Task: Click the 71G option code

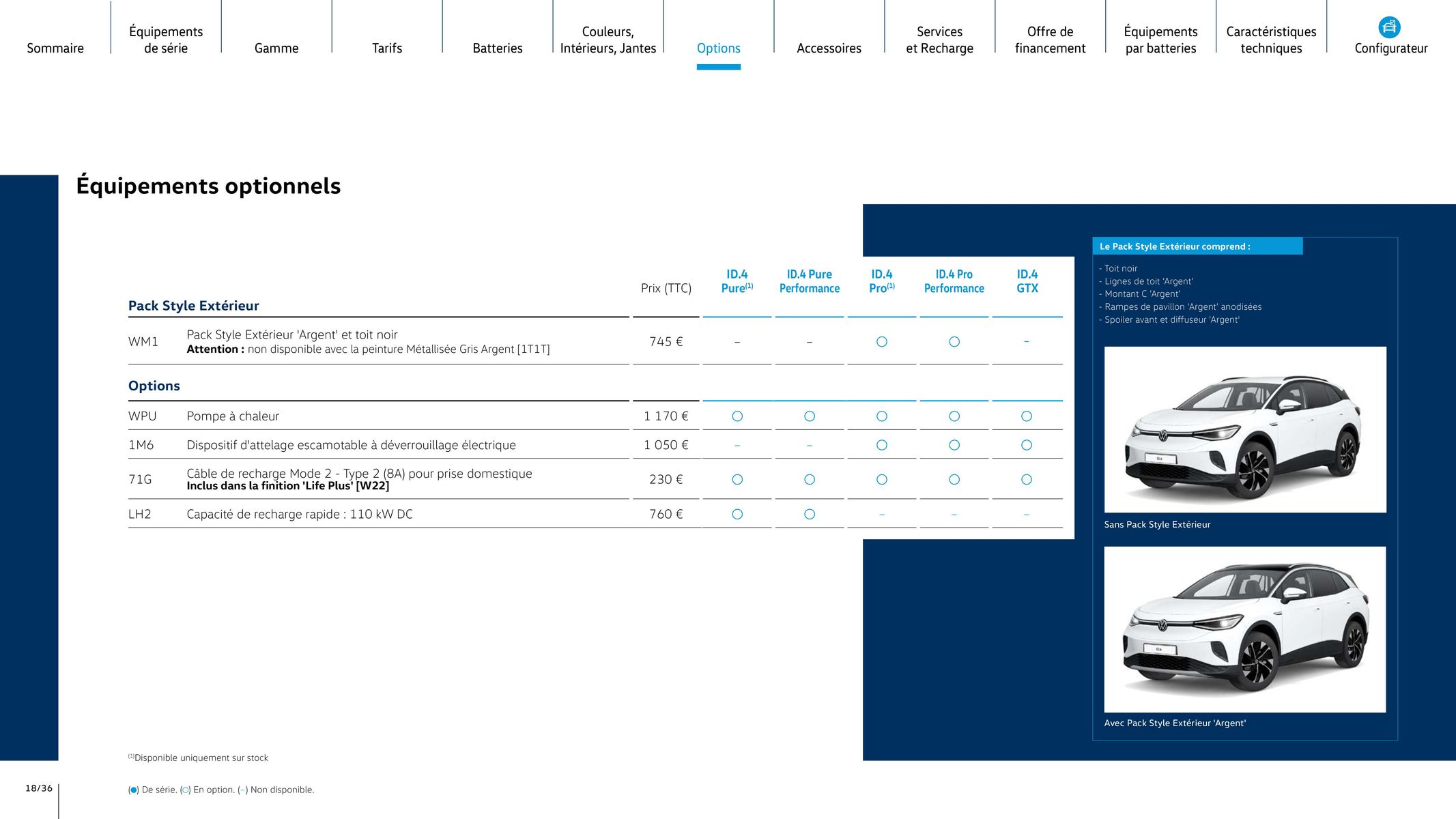Action: [x=140, y=479]
